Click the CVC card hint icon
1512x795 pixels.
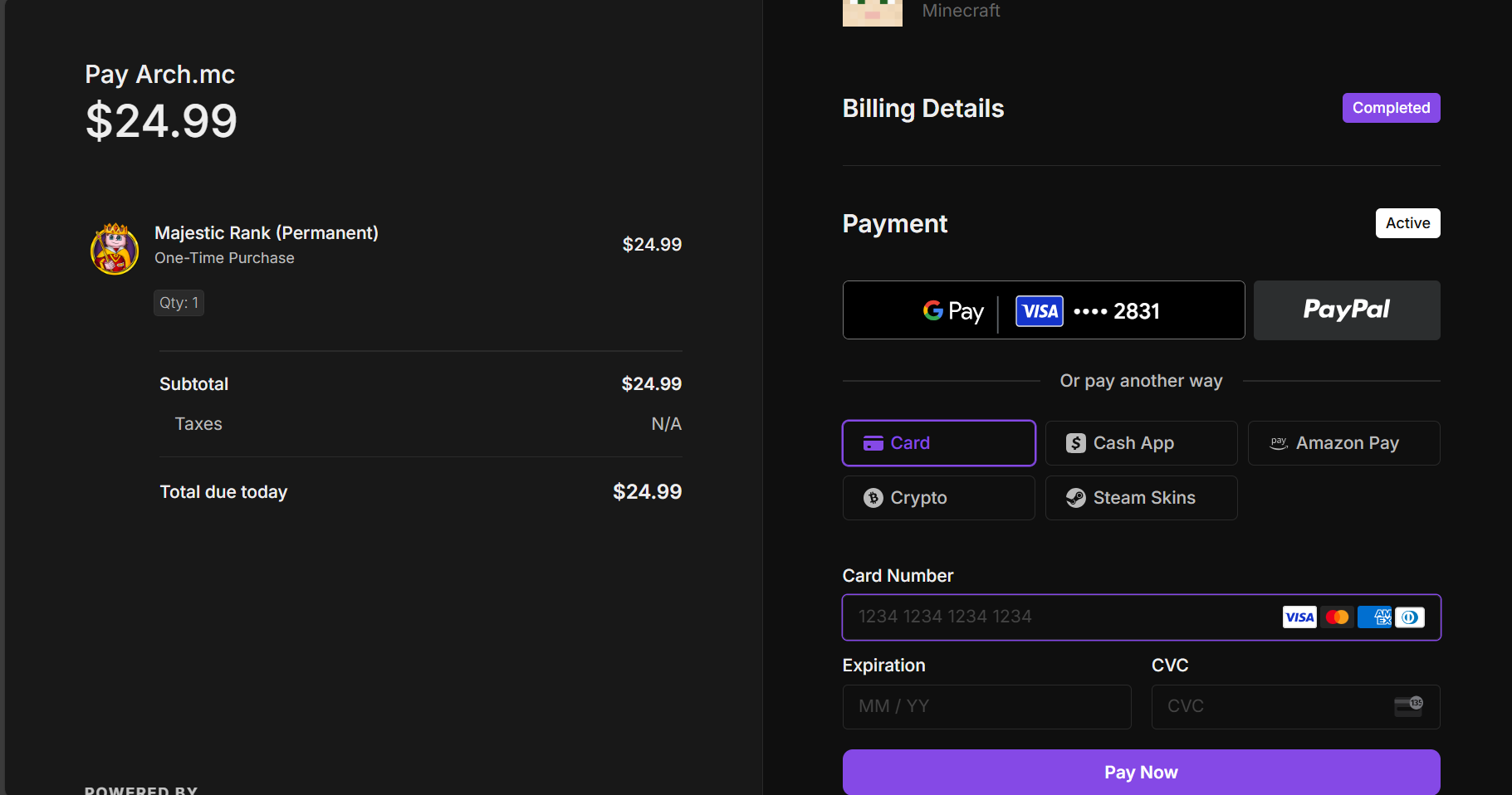click(x=1408, y=706)
